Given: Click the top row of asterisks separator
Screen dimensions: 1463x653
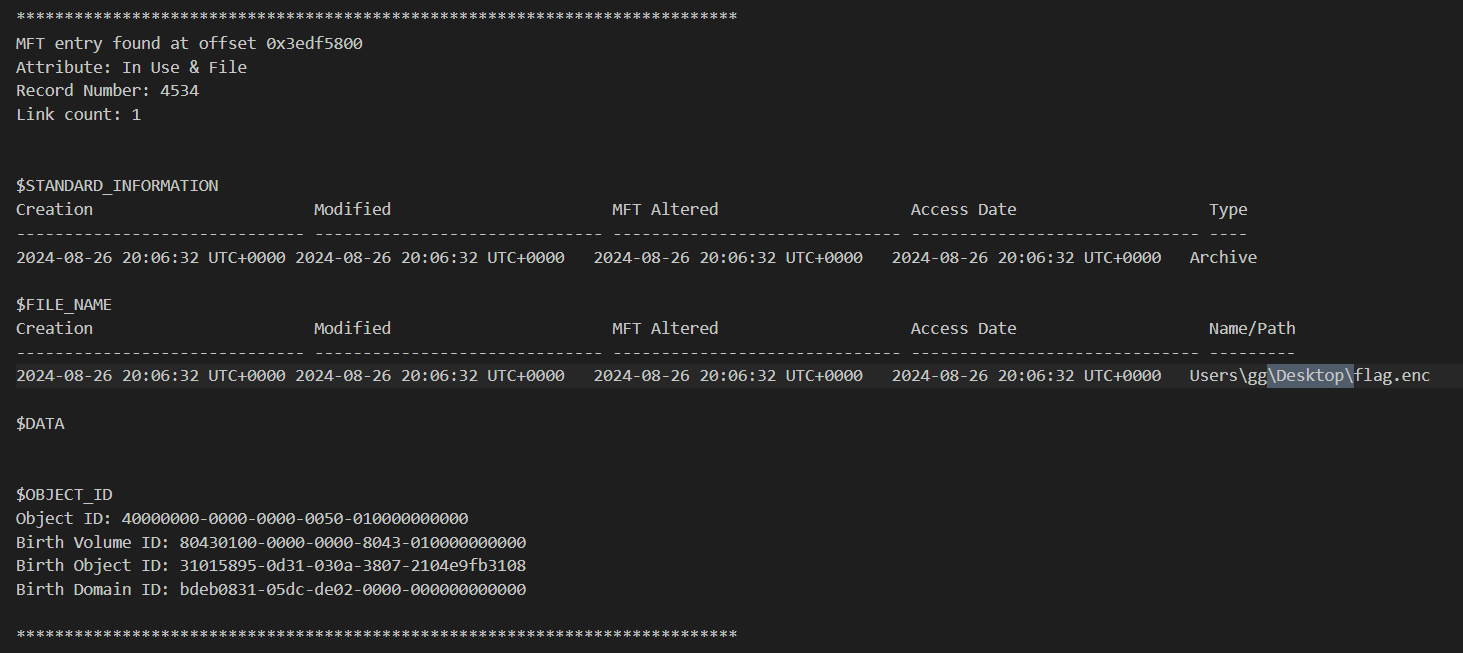Looking at the screenshot, I should click(x=376, y=17).
